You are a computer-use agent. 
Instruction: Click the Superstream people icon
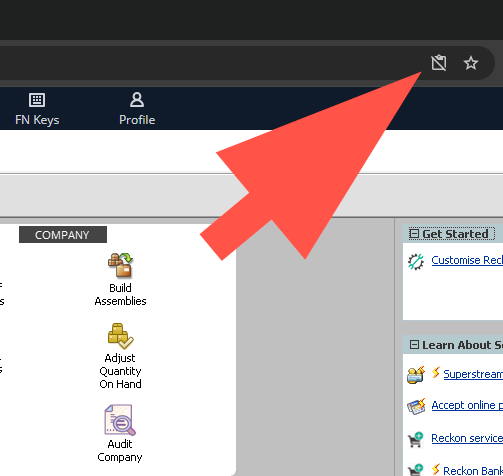tap(416, 375)
